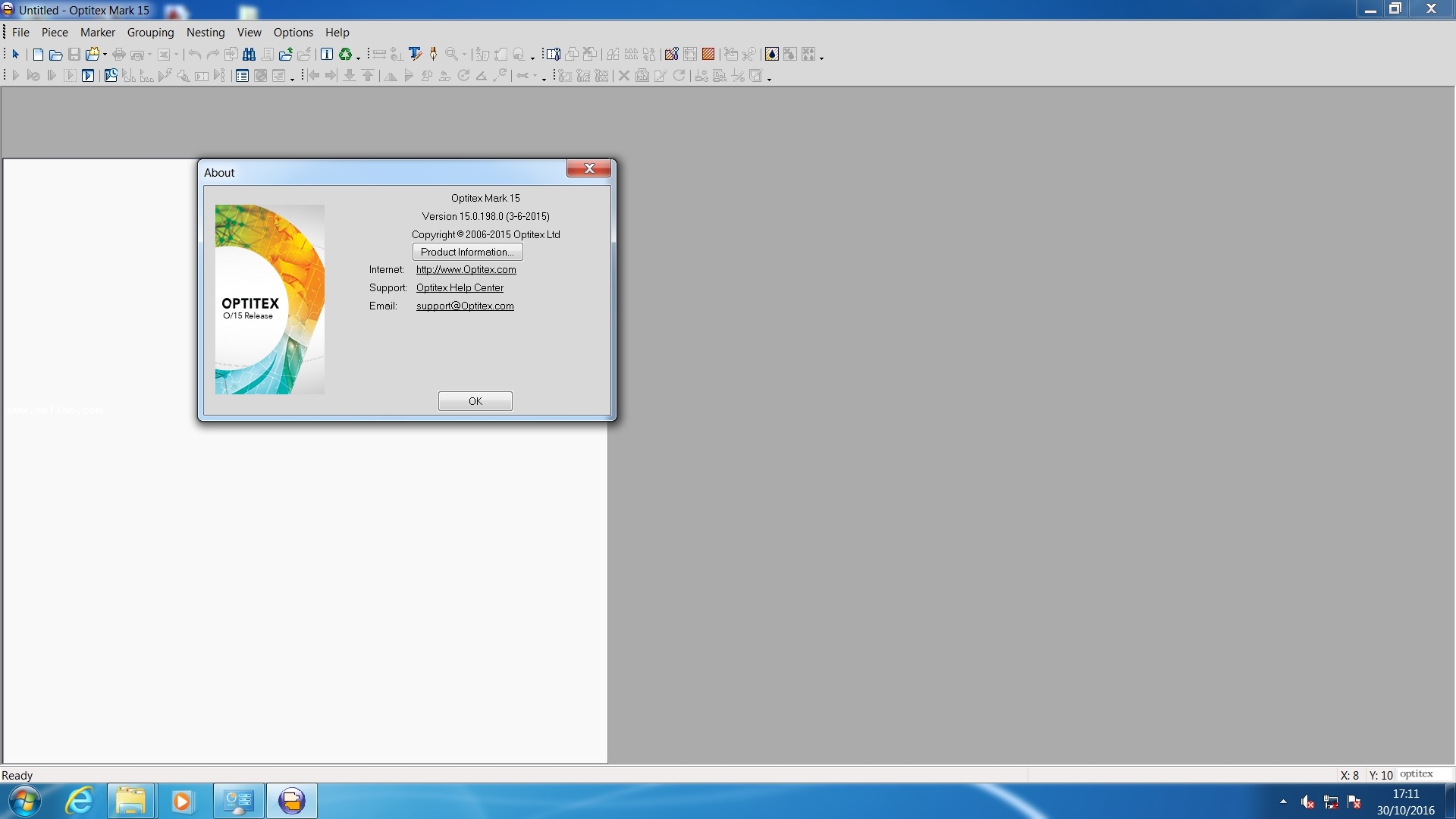This screenshot has height=819, width=1456.
Task: Click the binoculars find icon
Action: tap(249, 55)
